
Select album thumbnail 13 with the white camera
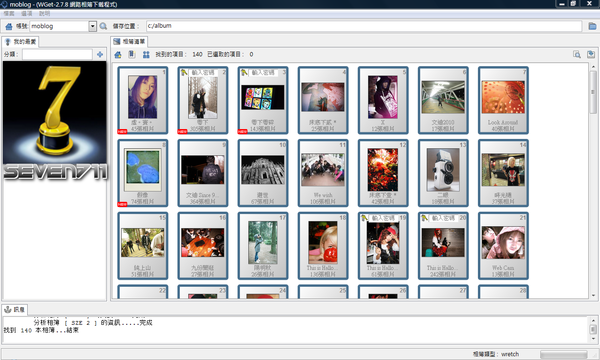tap(443, 173)
